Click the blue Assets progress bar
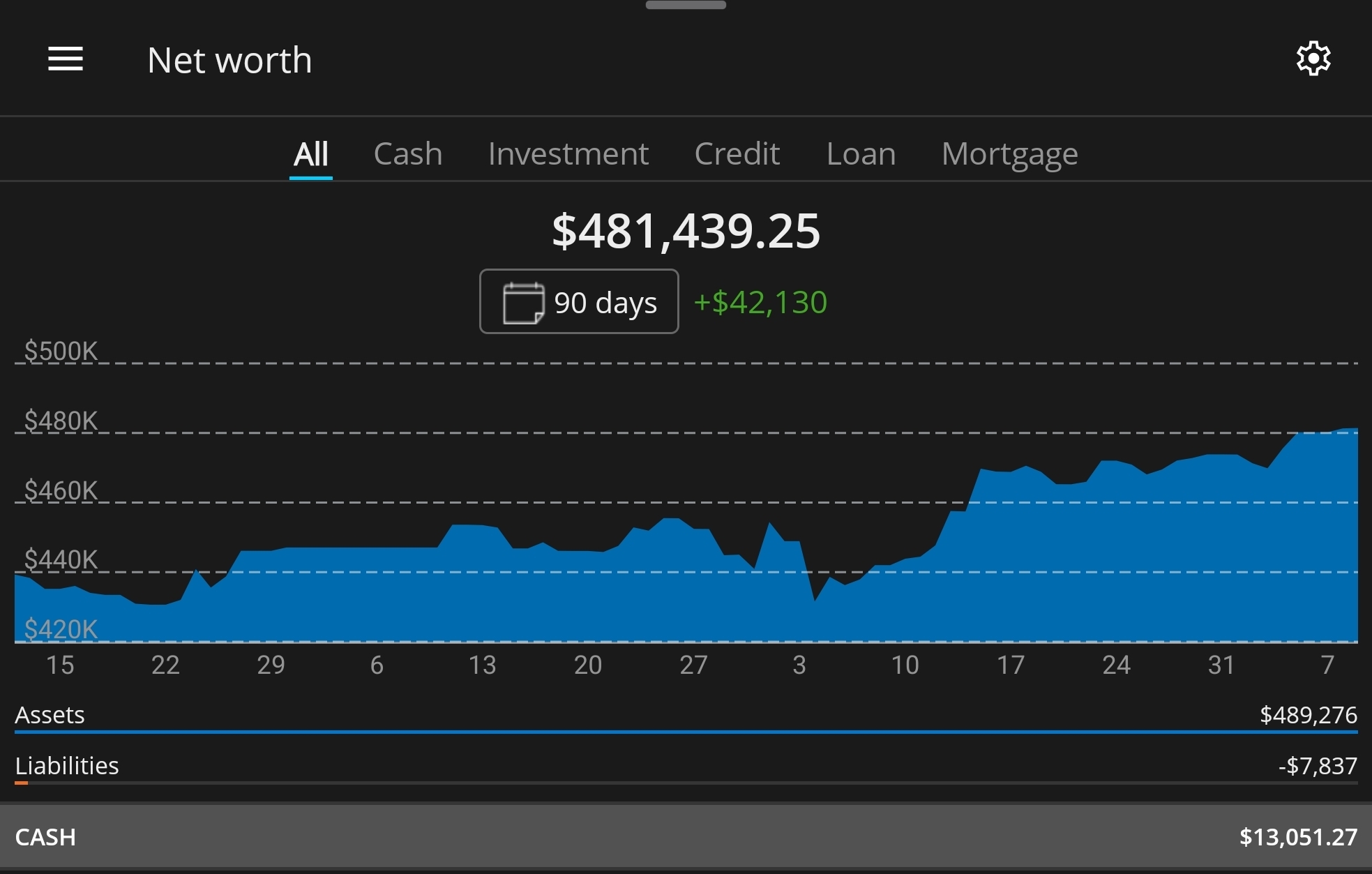Image resolution: width=1372 pixels, height=874 pixels. 686,732
